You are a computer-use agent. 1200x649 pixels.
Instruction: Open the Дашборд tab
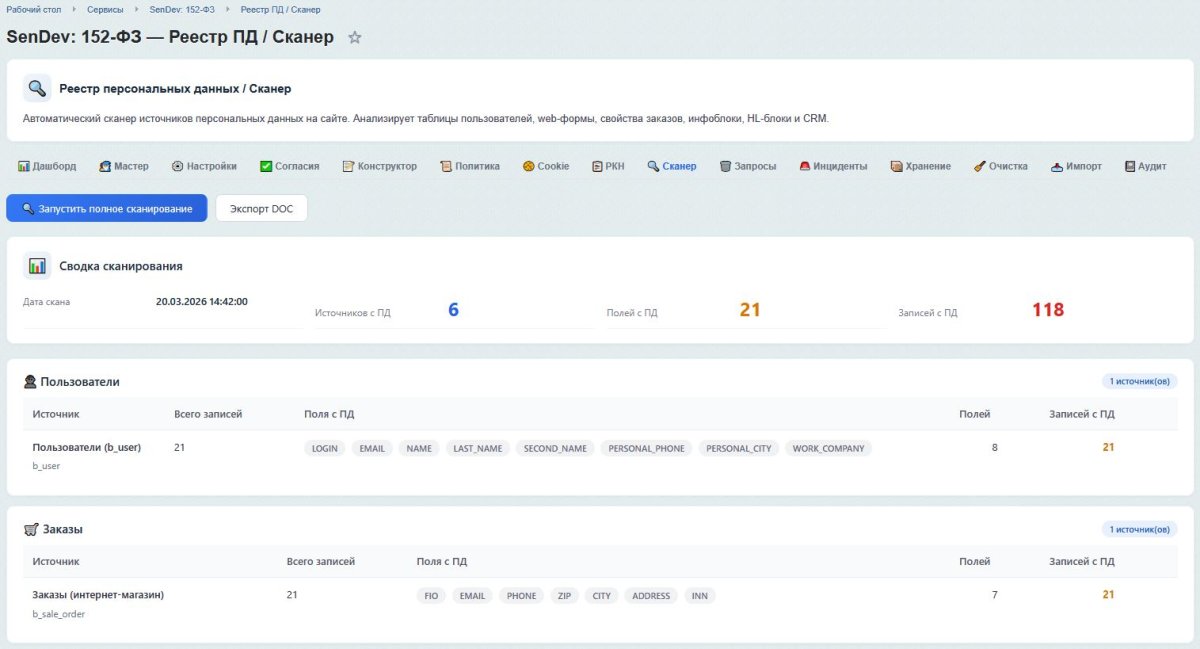pyautogui.click(x=47, y=166)
